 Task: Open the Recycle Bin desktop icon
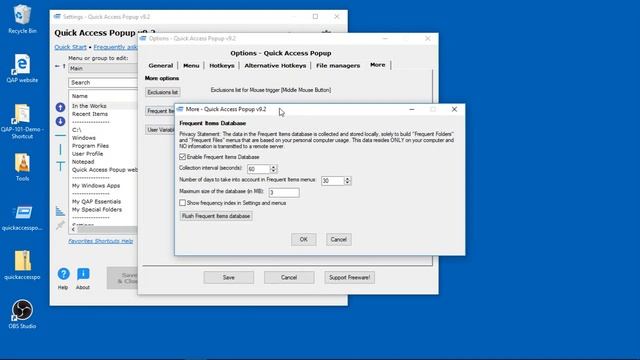[22, 19]
